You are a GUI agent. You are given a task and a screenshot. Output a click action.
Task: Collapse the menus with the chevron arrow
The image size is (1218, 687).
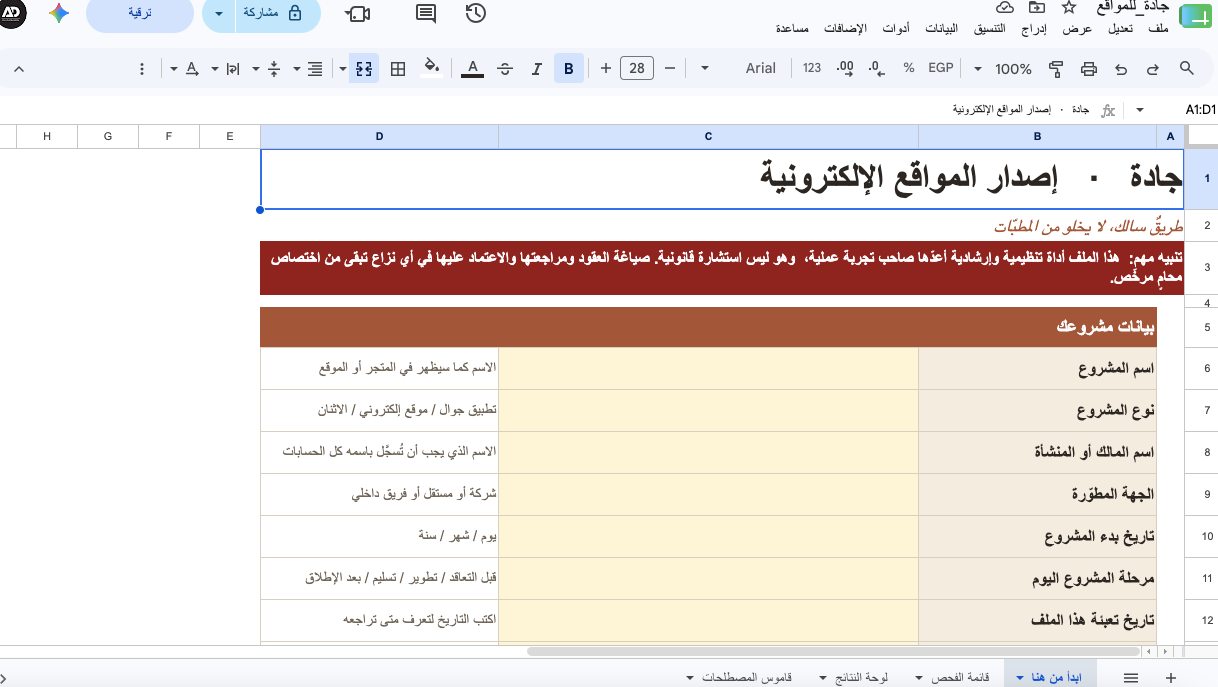[x=18, y=68]
